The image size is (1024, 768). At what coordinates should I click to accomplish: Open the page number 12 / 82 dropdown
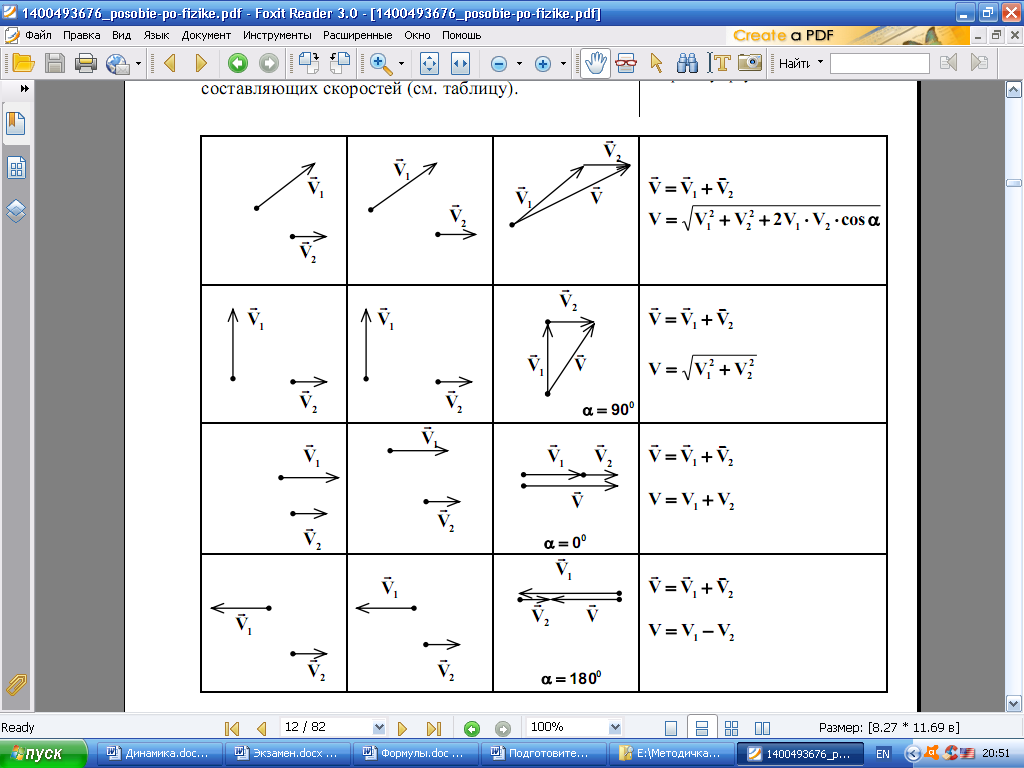pyautogui.click(x=379, y=728)
